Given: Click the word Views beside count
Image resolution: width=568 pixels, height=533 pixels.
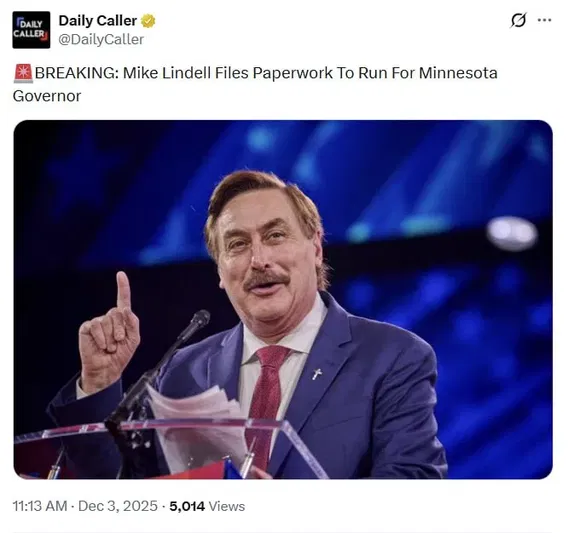Looking at the screenshot, I should tap(227, 506).
